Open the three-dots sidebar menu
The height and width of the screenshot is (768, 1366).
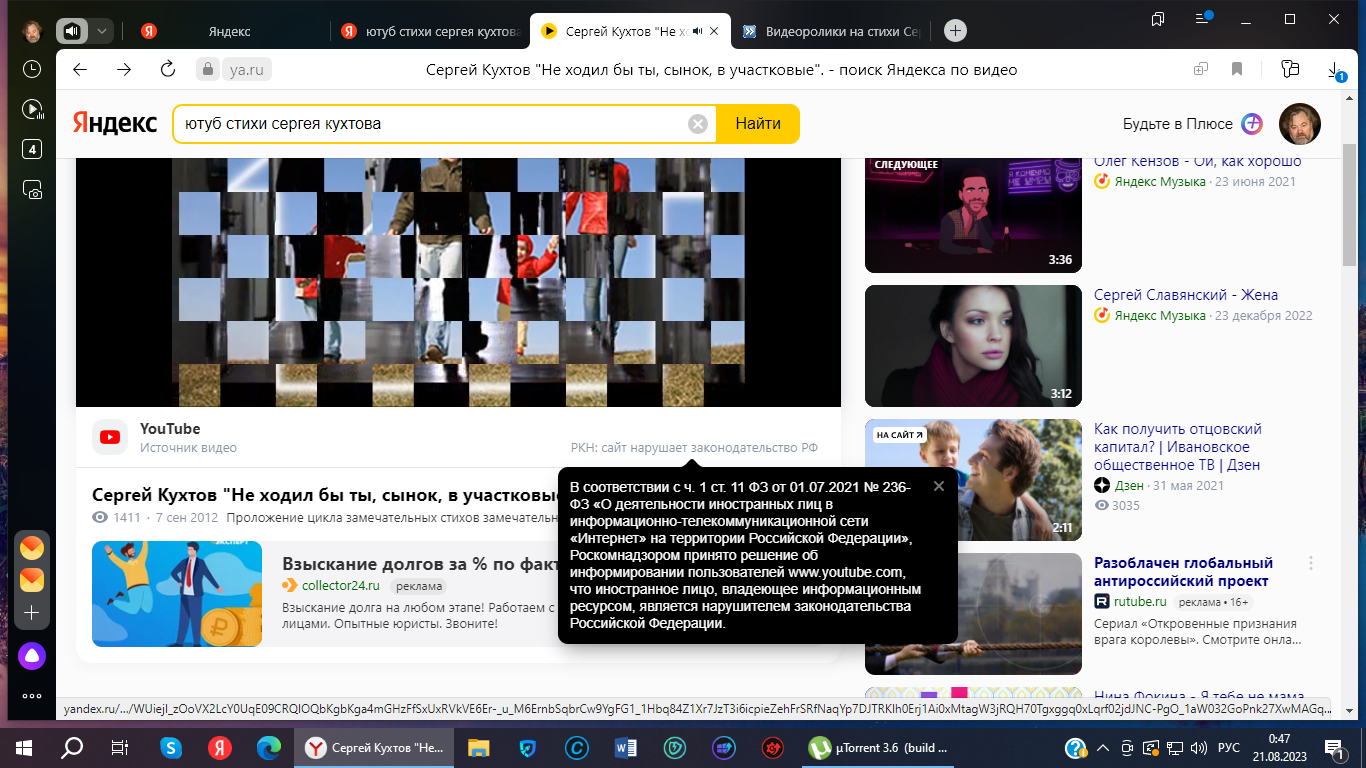click(32, 696)
